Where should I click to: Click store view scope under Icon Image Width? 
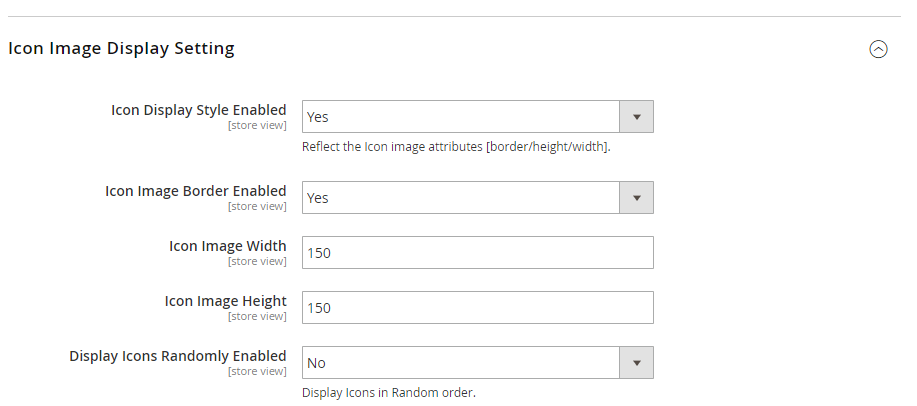click(257, 262)
